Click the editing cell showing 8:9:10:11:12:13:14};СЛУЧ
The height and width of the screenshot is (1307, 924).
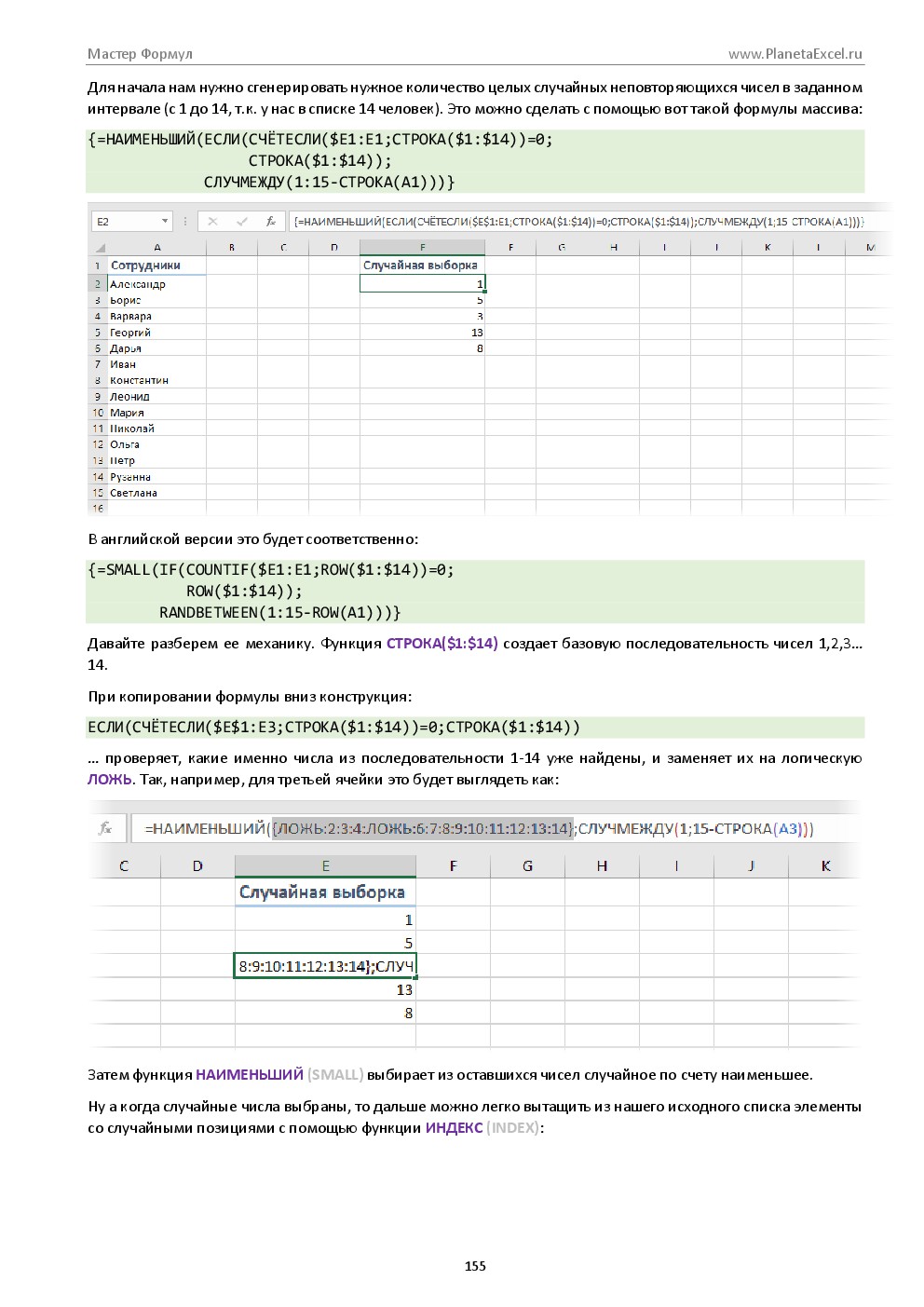(325, 966)
